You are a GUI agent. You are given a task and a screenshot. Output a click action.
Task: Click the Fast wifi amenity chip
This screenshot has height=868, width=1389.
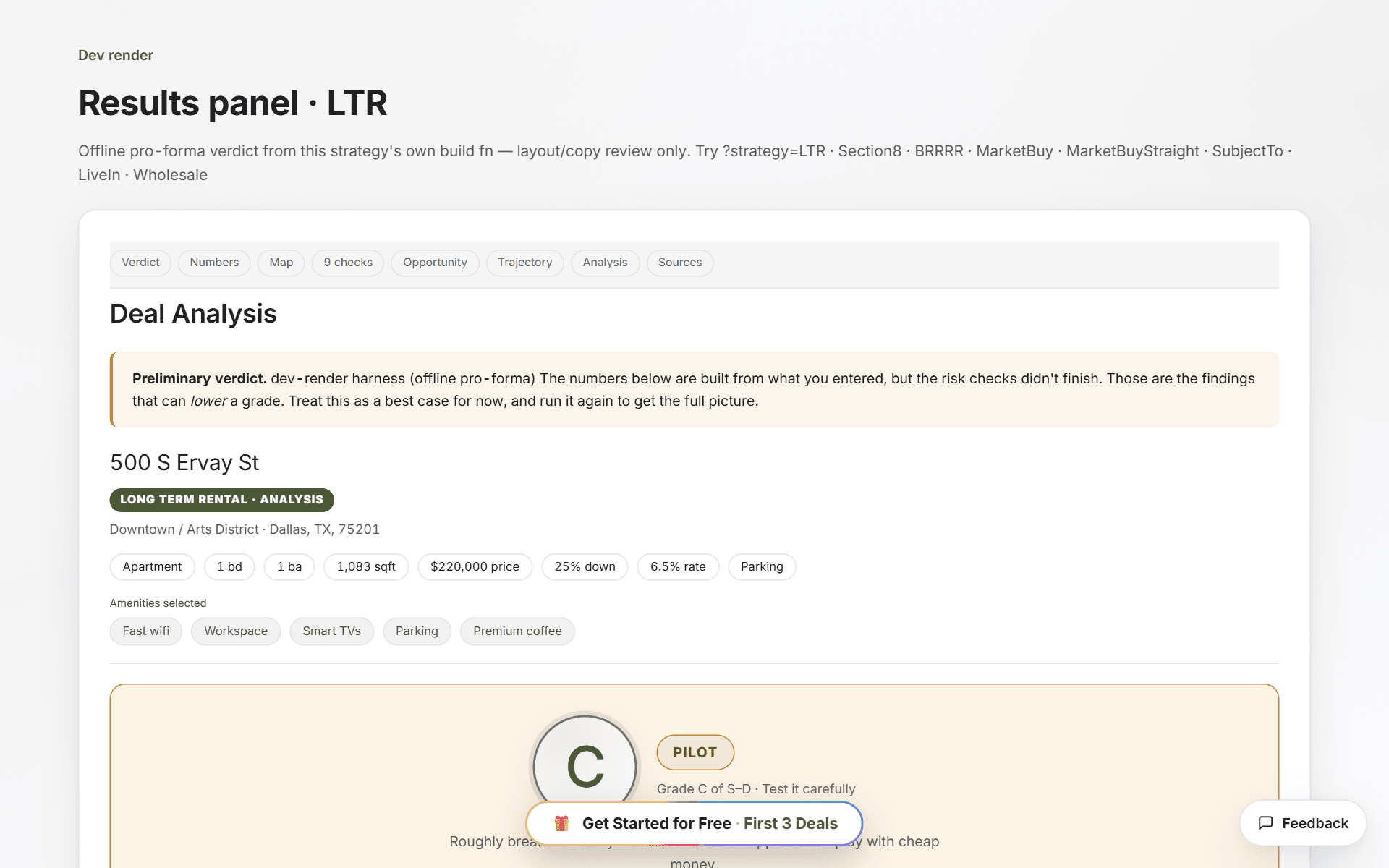tap(146, 631)
